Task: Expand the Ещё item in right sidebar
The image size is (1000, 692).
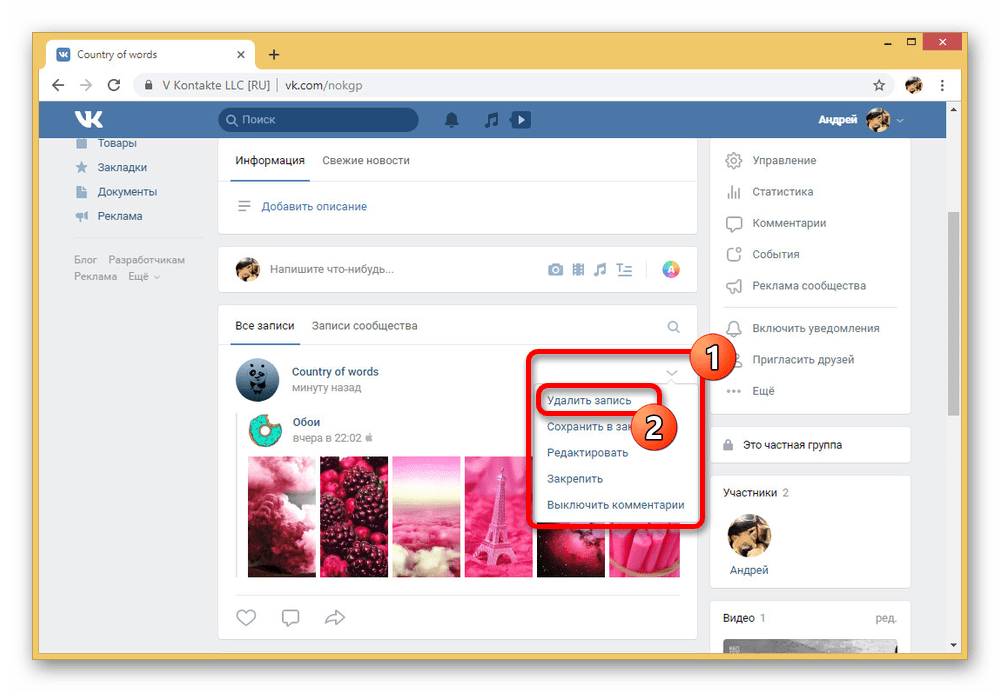Action: tap(763, 391)
